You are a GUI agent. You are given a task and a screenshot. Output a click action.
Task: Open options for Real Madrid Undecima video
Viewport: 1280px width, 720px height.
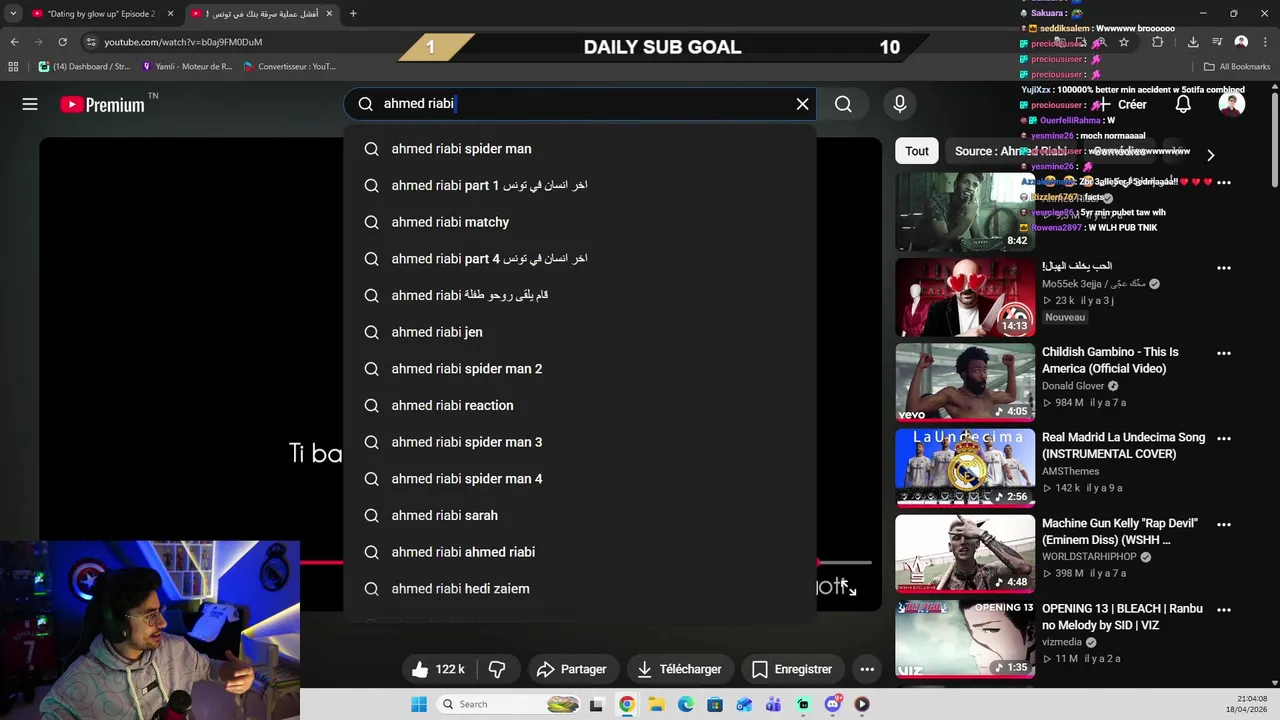1224,439
